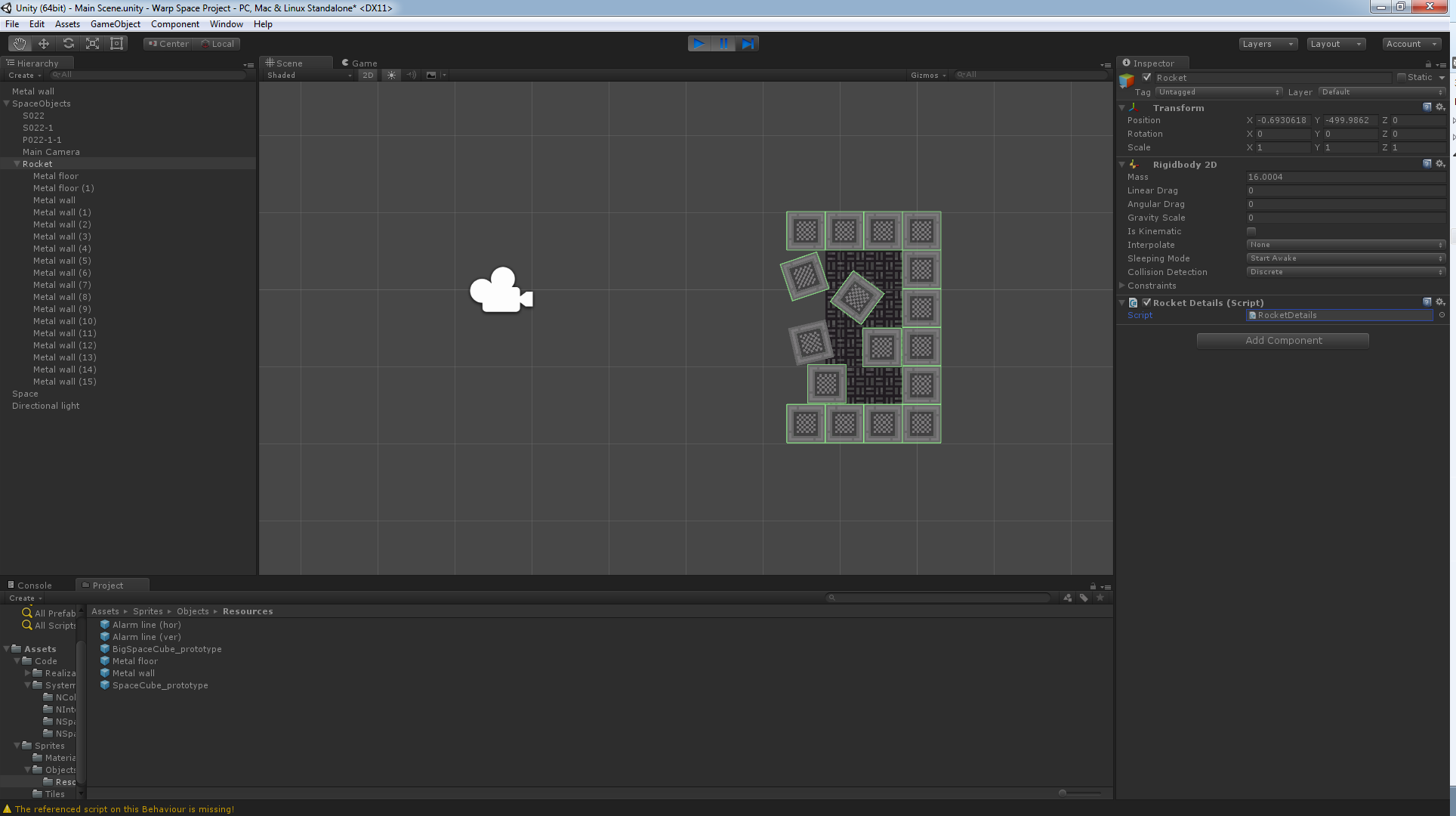Select the Hand tool

[20, 44]
